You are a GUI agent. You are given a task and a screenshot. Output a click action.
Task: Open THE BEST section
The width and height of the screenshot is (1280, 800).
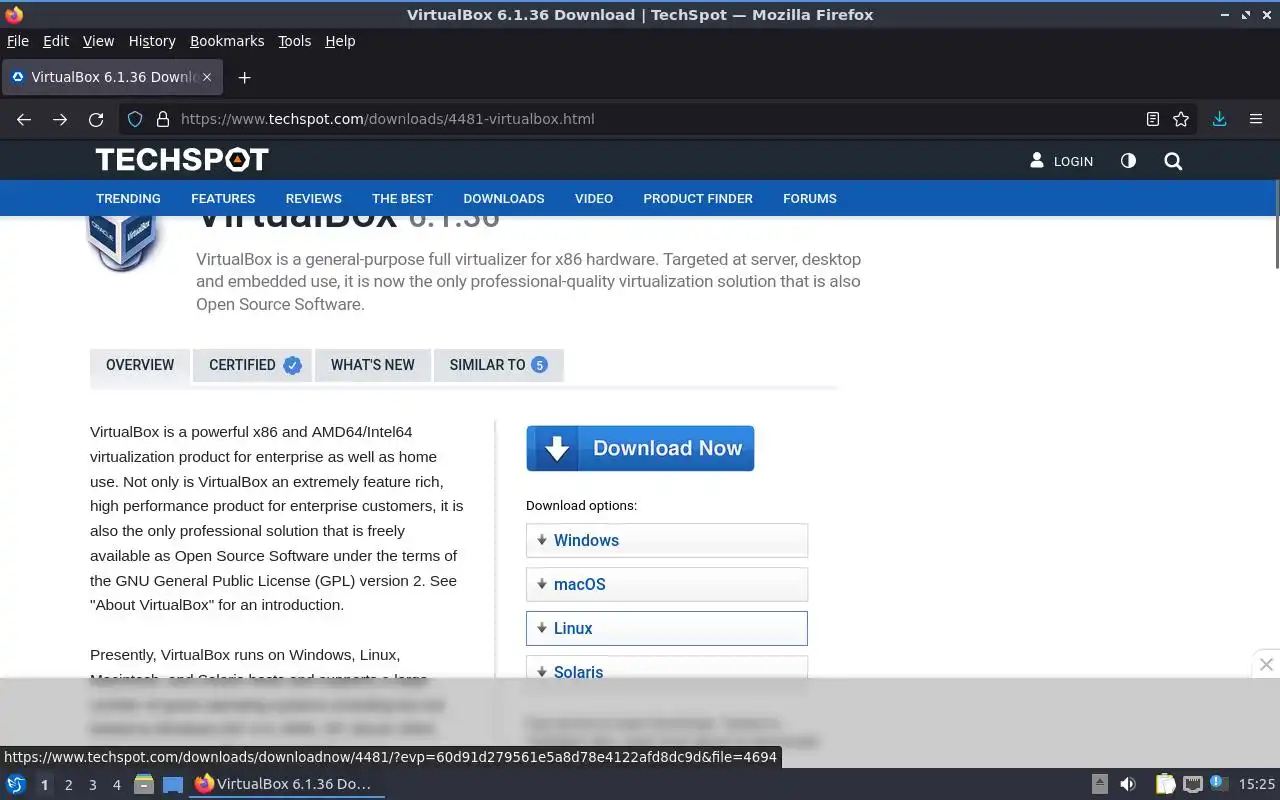(402, 198)
